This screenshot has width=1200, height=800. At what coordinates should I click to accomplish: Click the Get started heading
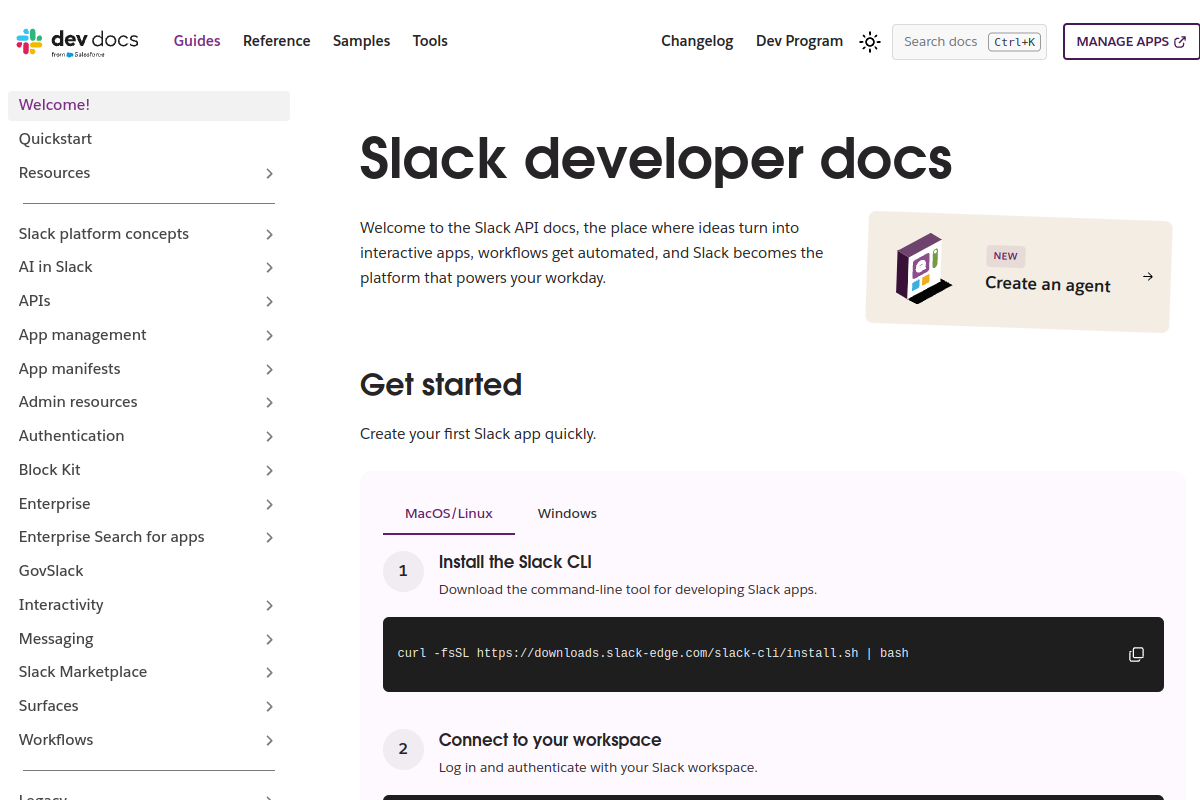441,385
